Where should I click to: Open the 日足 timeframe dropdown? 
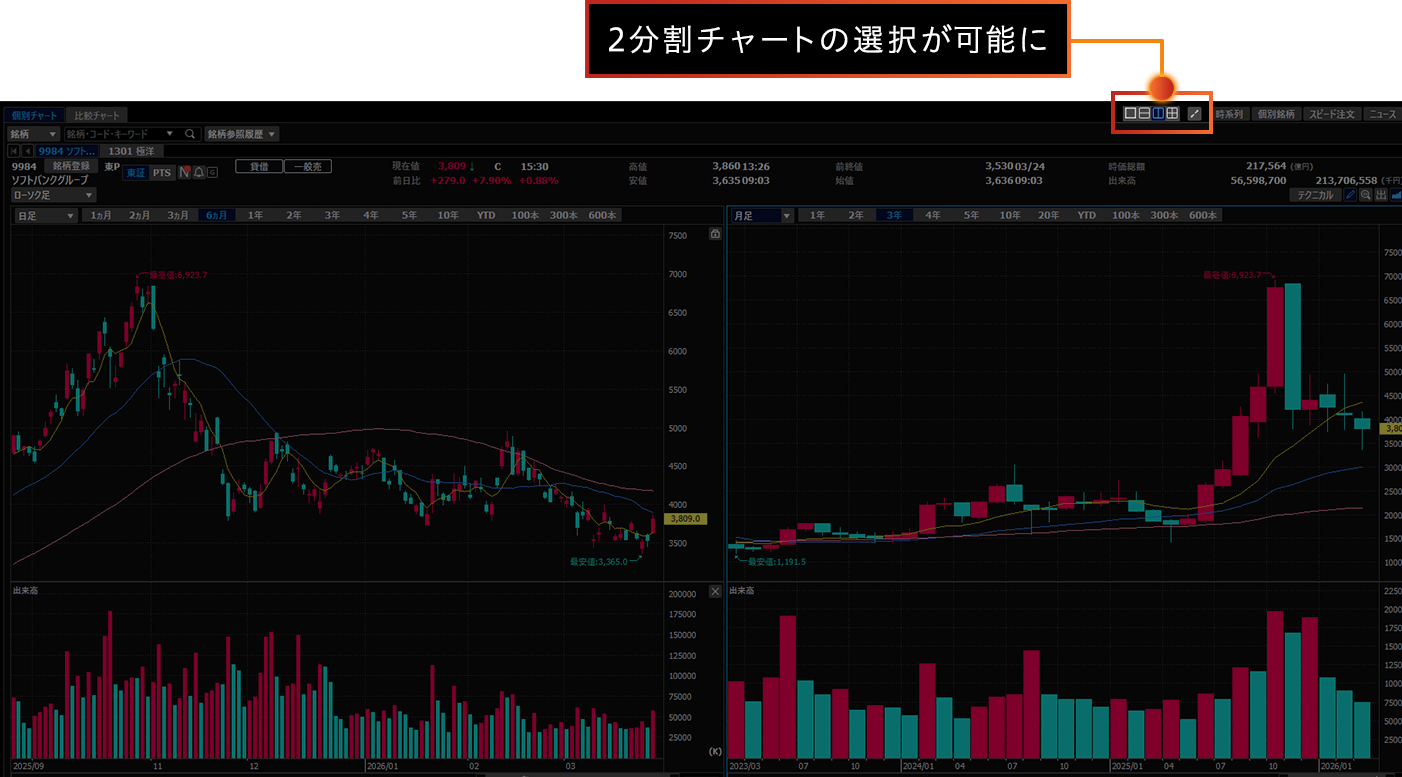45,215
